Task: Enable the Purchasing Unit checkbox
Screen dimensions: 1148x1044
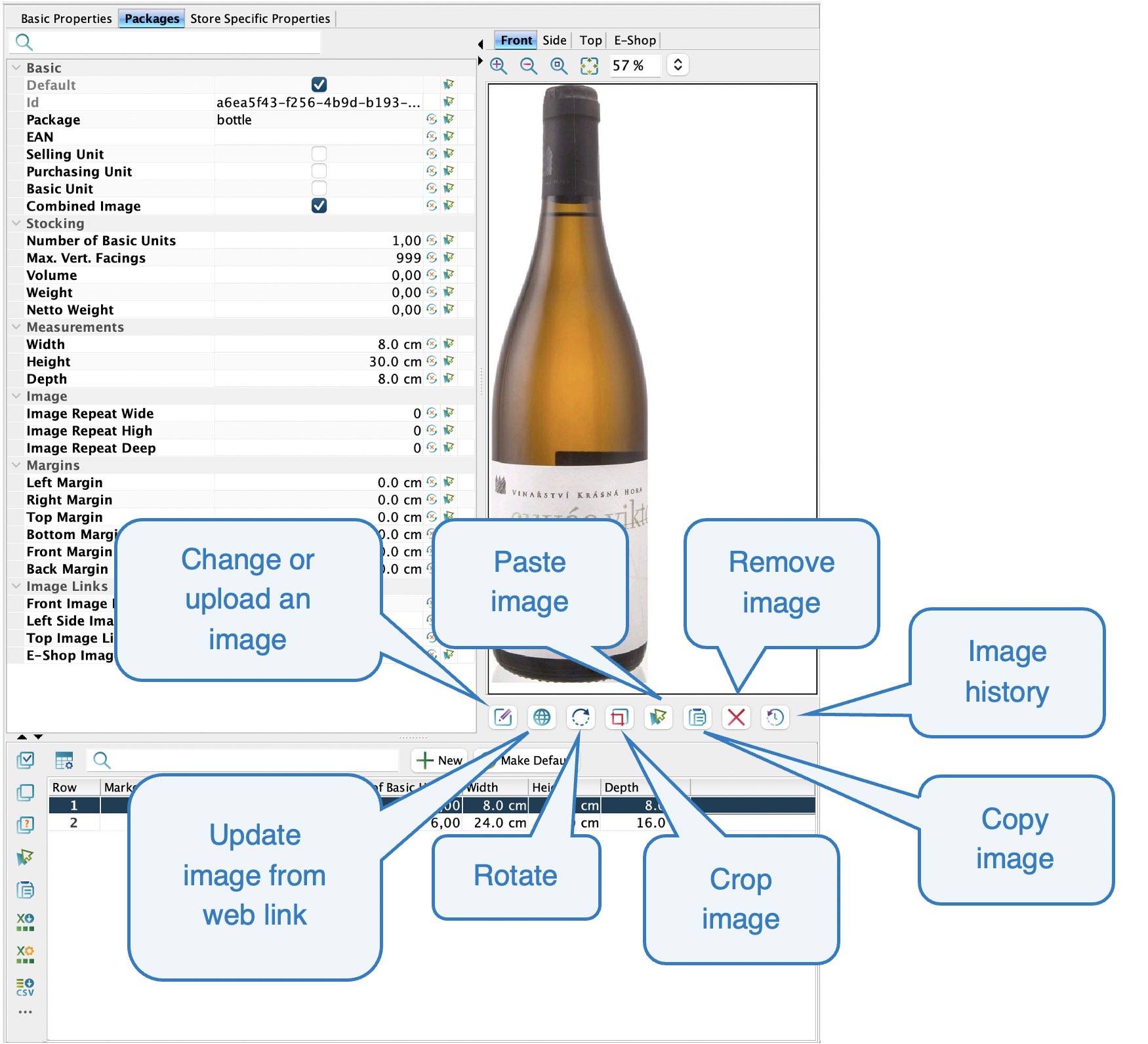Action: tap(319, 171)
